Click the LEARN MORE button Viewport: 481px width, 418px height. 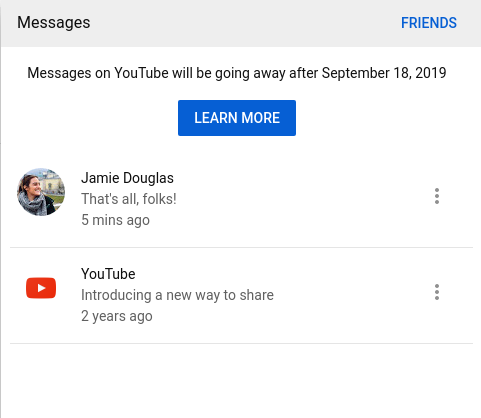point(237,118)
